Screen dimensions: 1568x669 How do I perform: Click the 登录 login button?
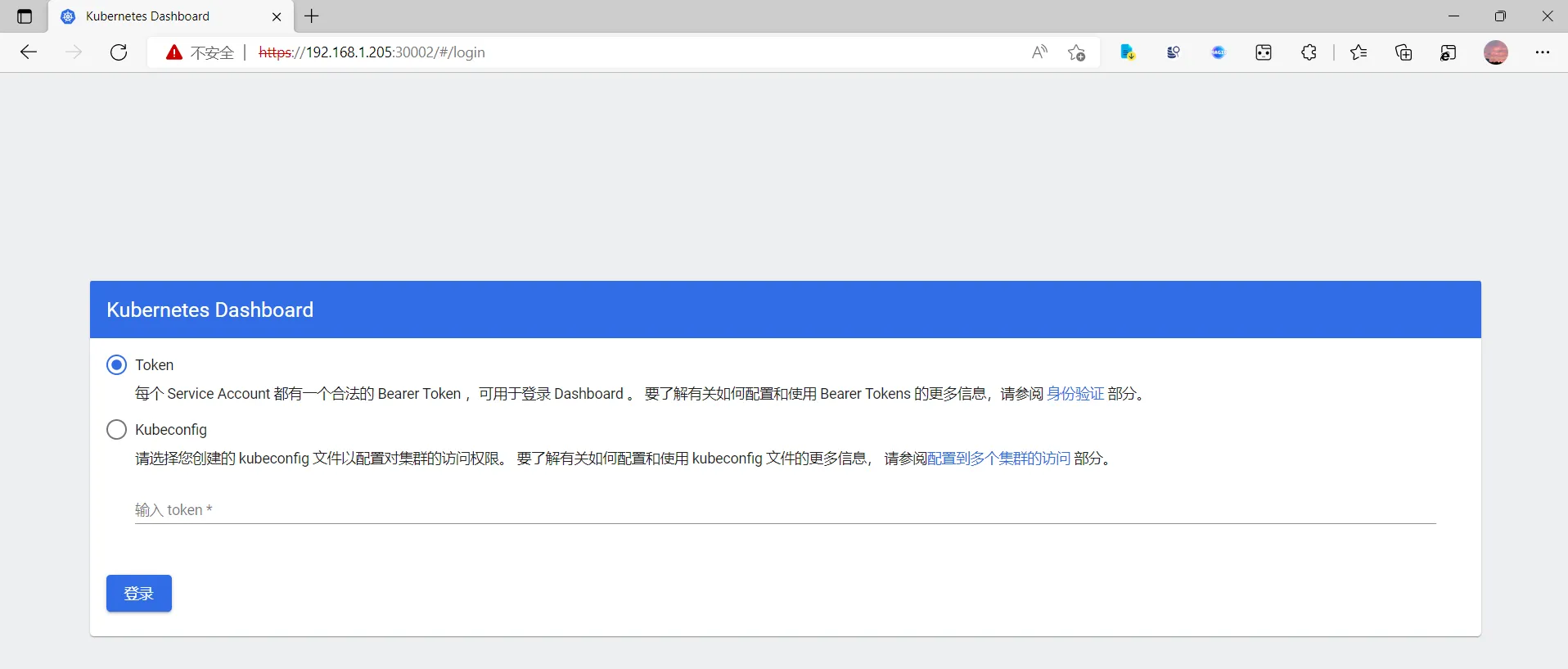coord(139,594)
